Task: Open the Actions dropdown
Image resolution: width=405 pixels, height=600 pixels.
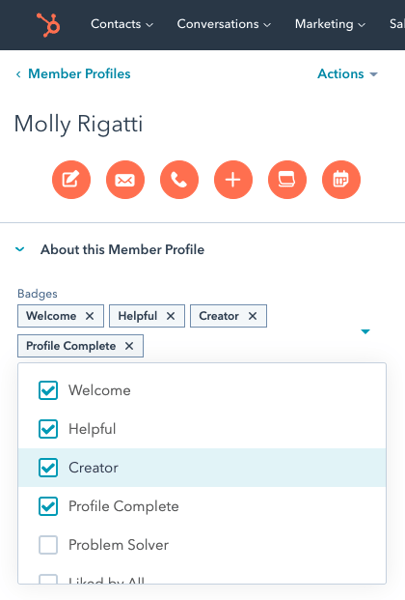Action: pyautogui.click(x=347, y=74)
